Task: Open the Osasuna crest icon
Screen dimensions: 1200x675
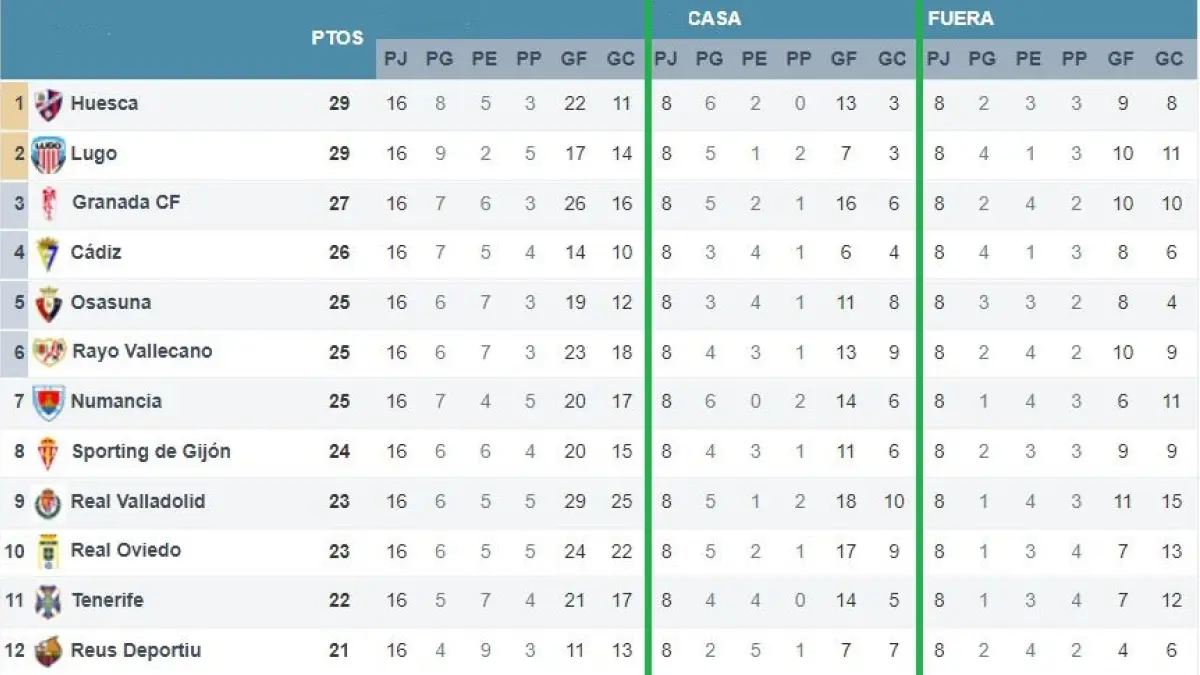Action: [x=48, y=303]
